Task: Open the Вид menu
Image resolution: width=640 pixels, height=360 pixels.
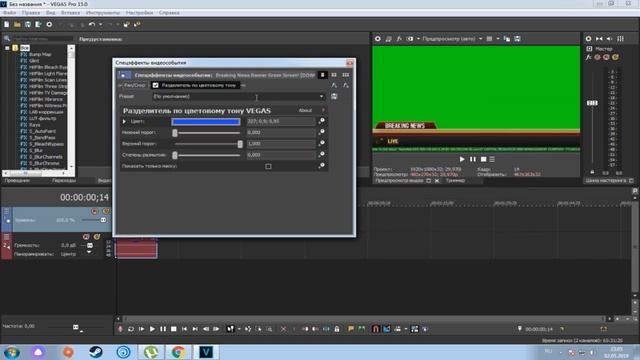Action: 50,13
